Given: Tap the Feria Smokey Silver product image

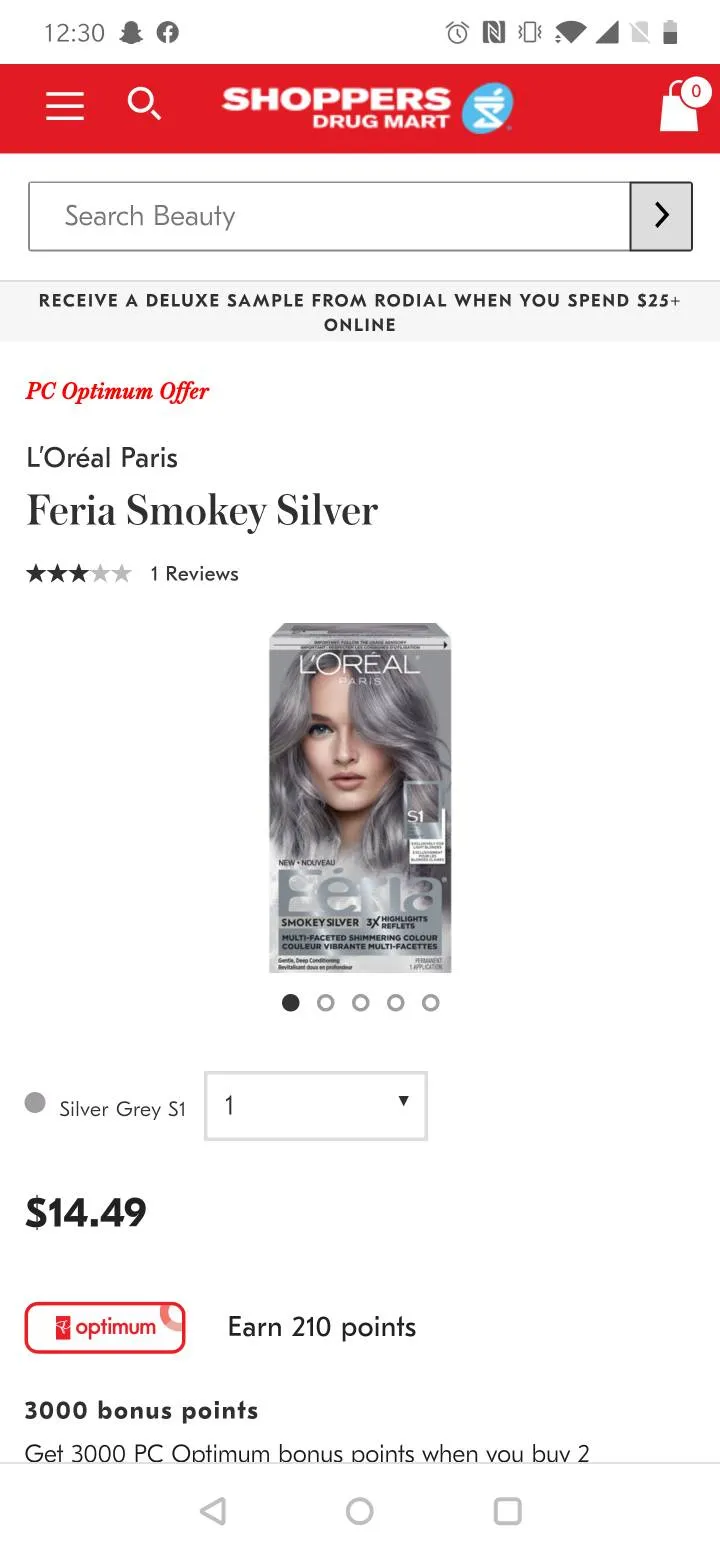Looking at the screenshot, I should 360,798.
